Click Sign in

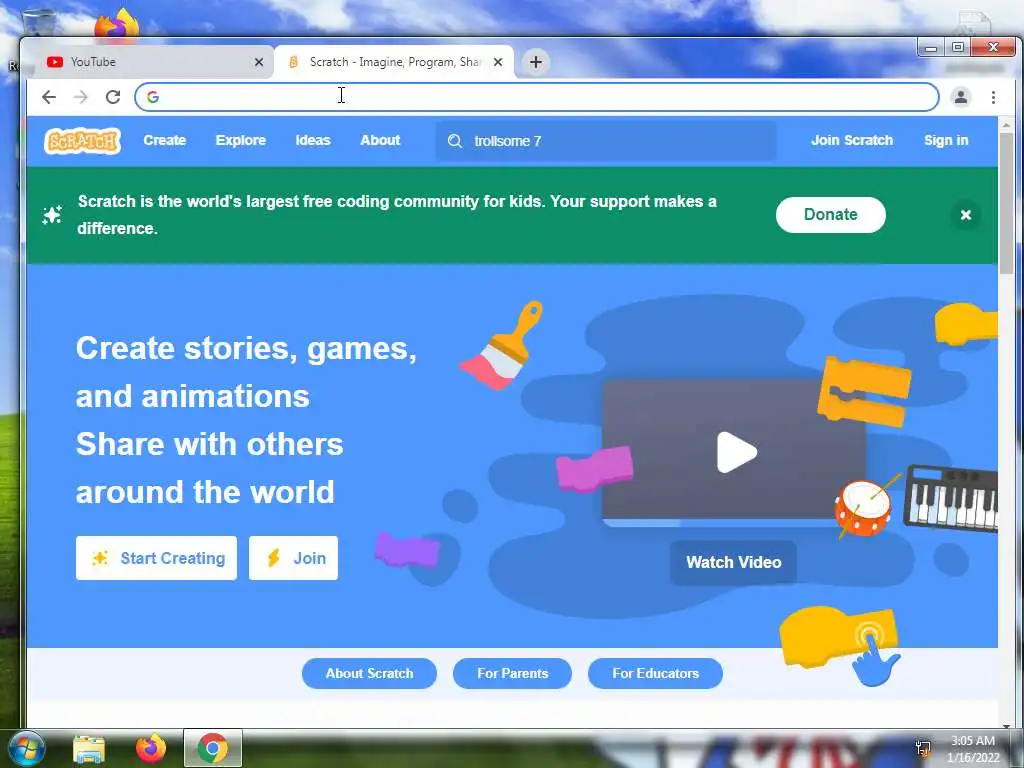coord(946,140)
